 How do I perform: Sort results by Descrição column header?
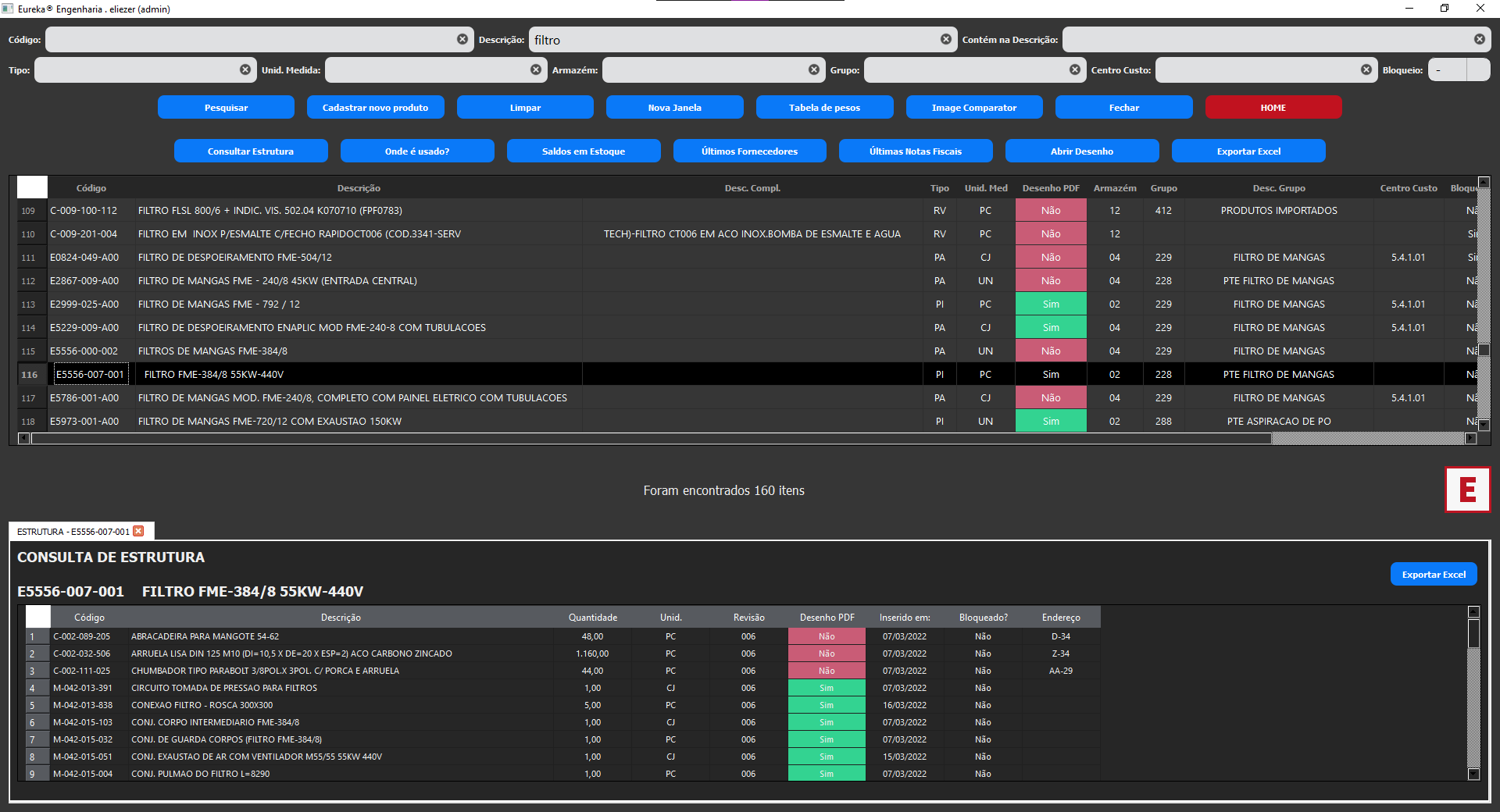click(359, 187)
